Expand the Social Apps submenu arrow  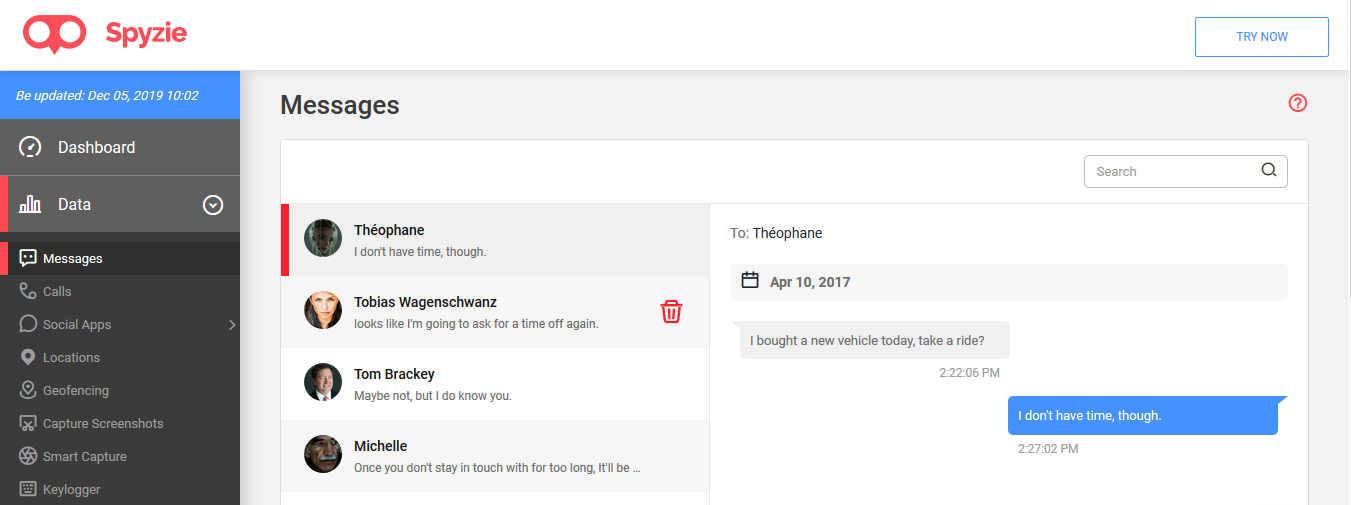coord(232,324)
